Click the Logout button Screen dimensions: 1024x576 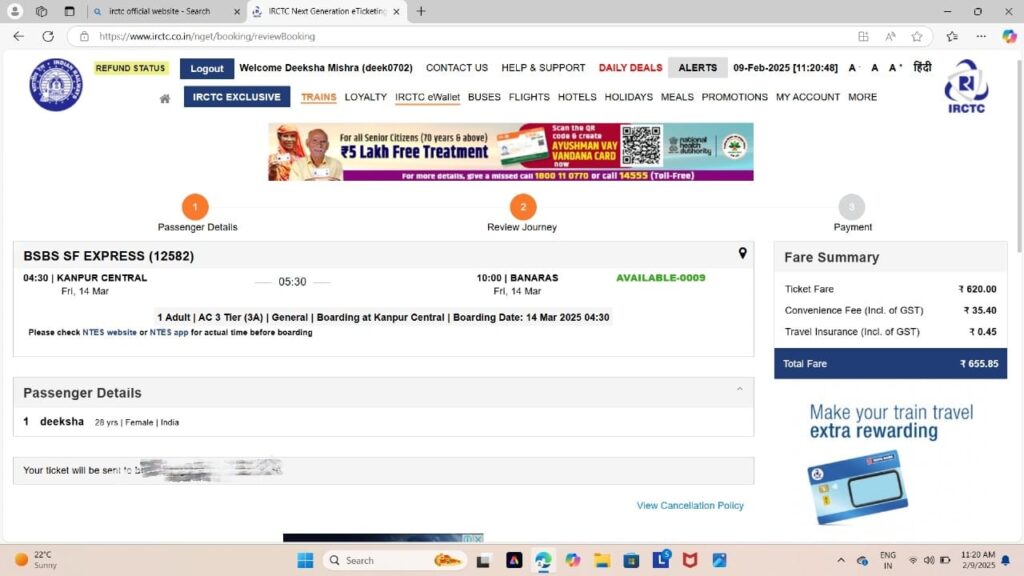207,68
